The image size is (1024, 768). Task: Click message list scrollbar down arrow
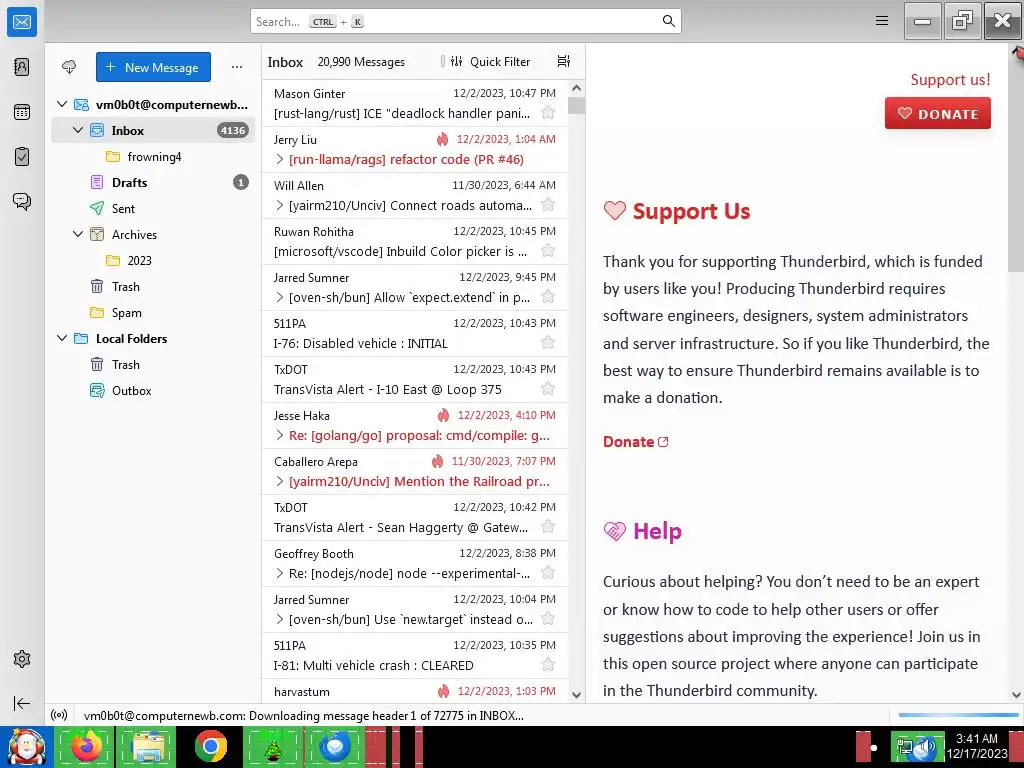(576, 695)
